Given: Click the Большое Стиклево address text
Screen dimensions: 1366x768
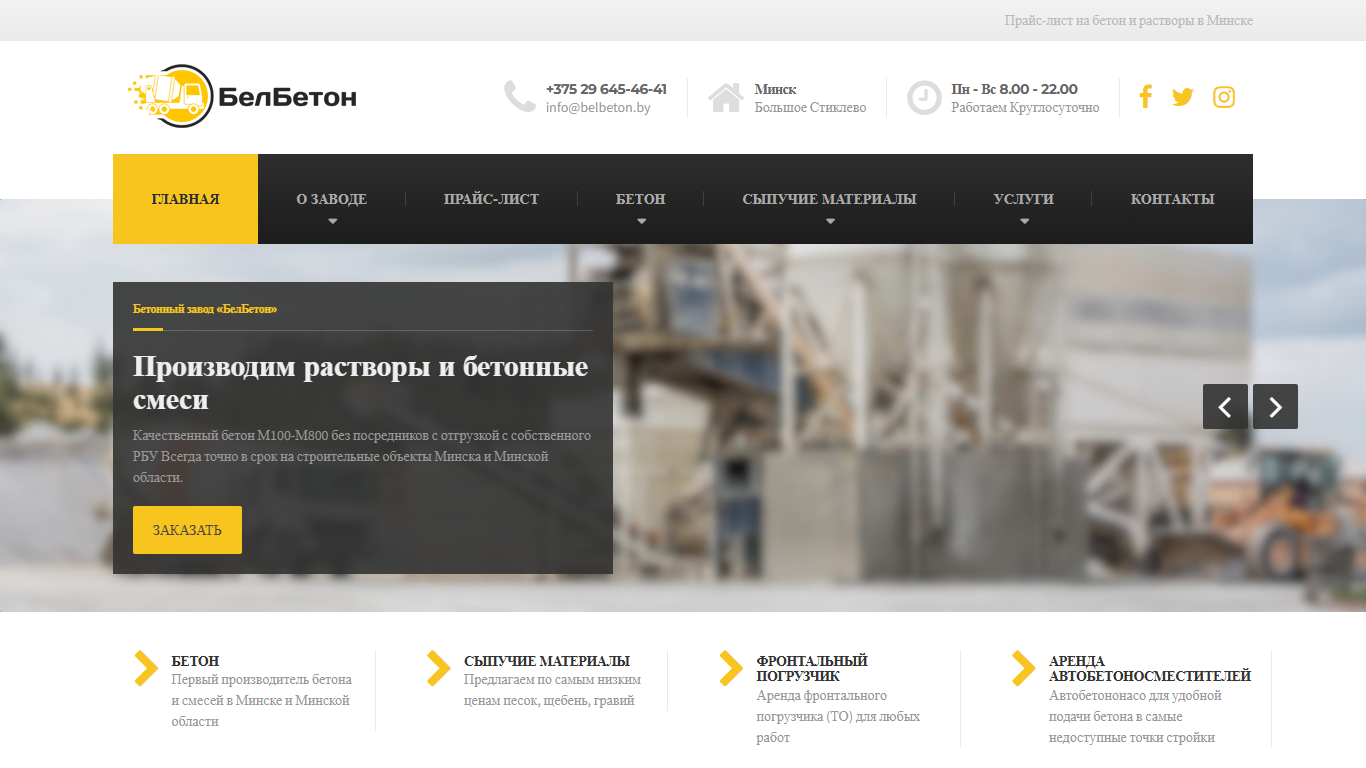Looking at the screenshot, I should tap(810, 108).
